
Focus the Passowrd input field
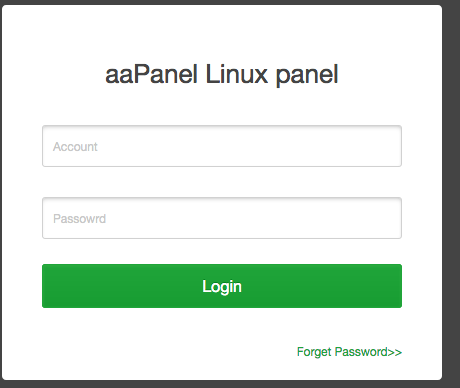pyautogui.click(x=222, y=218)
